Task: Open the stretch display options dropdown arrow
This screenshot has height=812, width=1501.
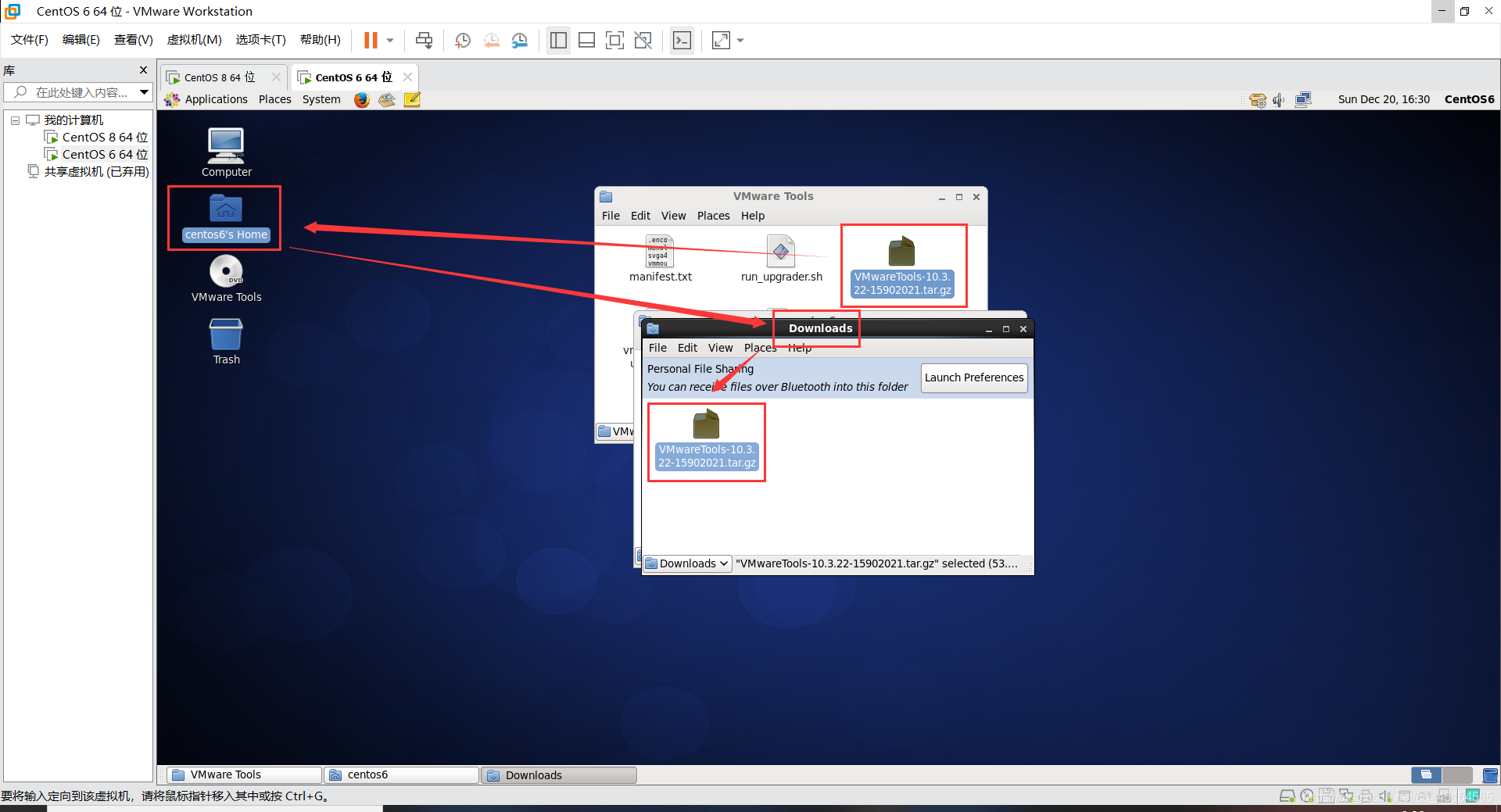Action: pyautogui.click(x=740, y=41)
